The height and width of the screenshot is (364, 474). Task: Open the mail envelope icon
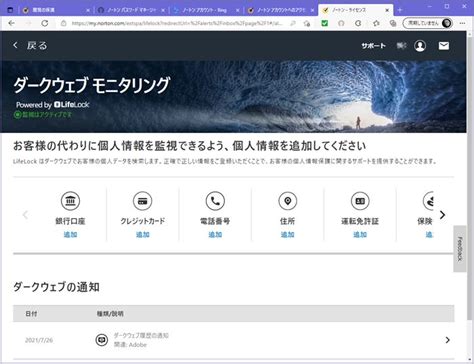click(444, 46)
